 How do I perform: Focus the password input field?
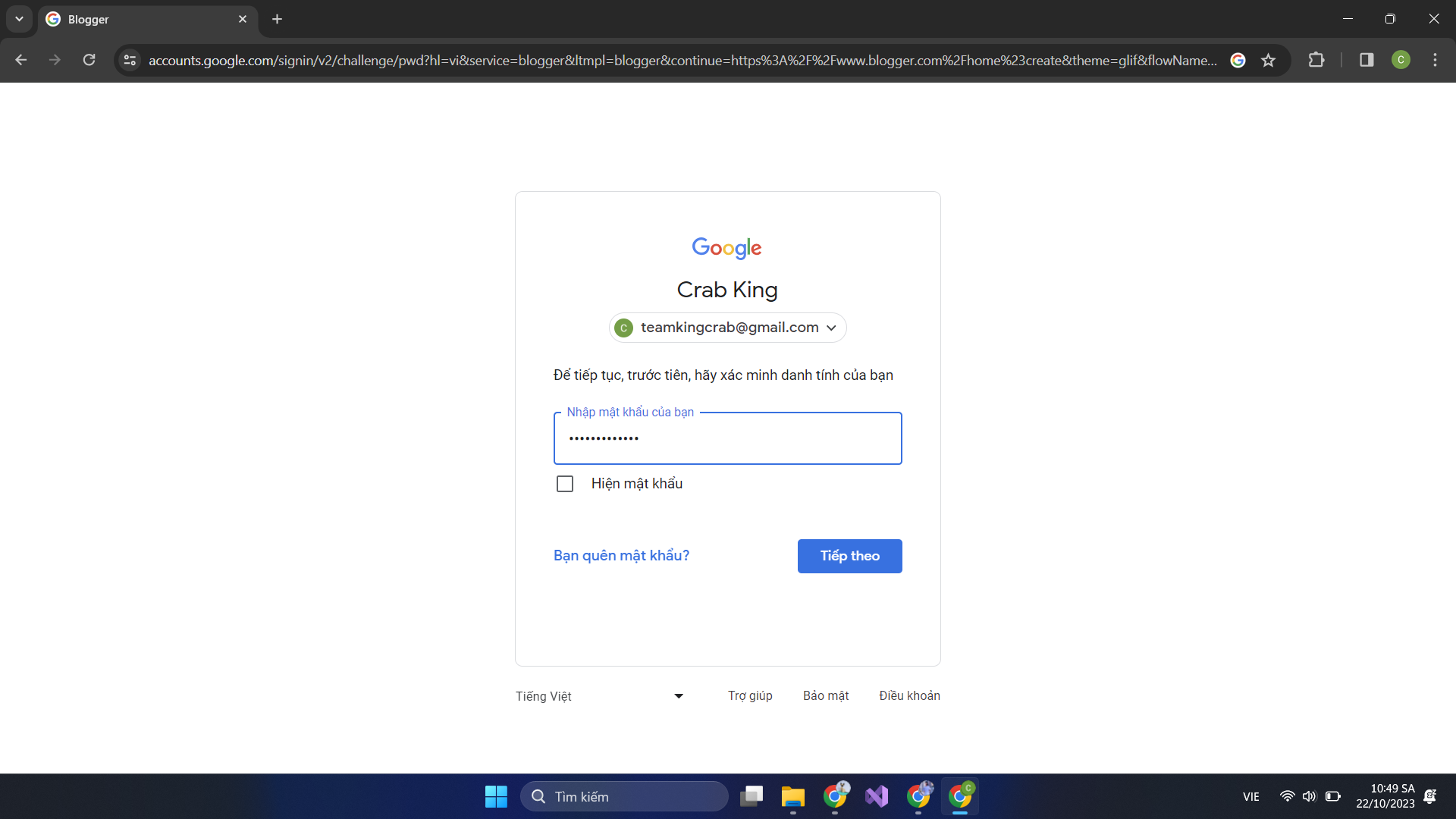(x=727, y=438)
